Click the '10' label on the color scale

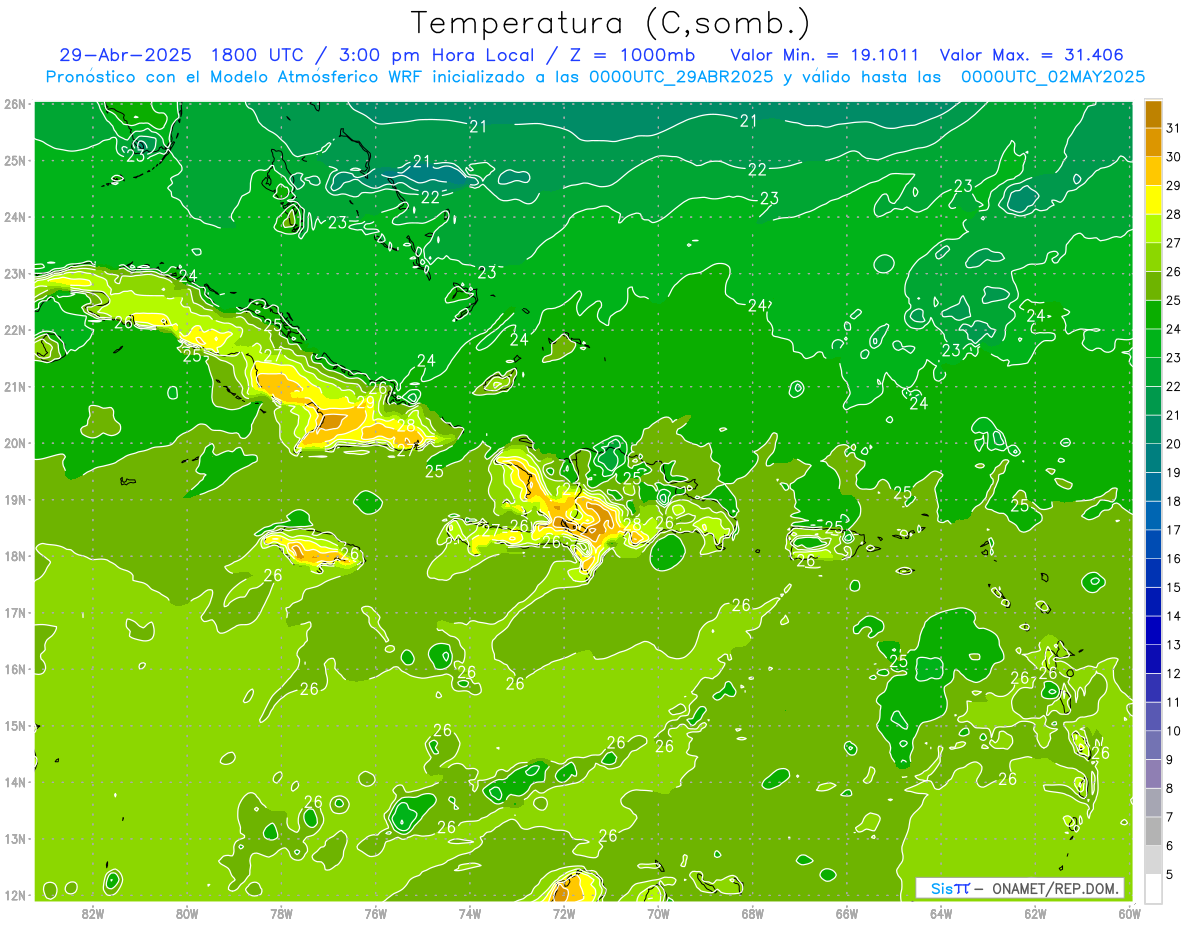[x=1173, y=731]
